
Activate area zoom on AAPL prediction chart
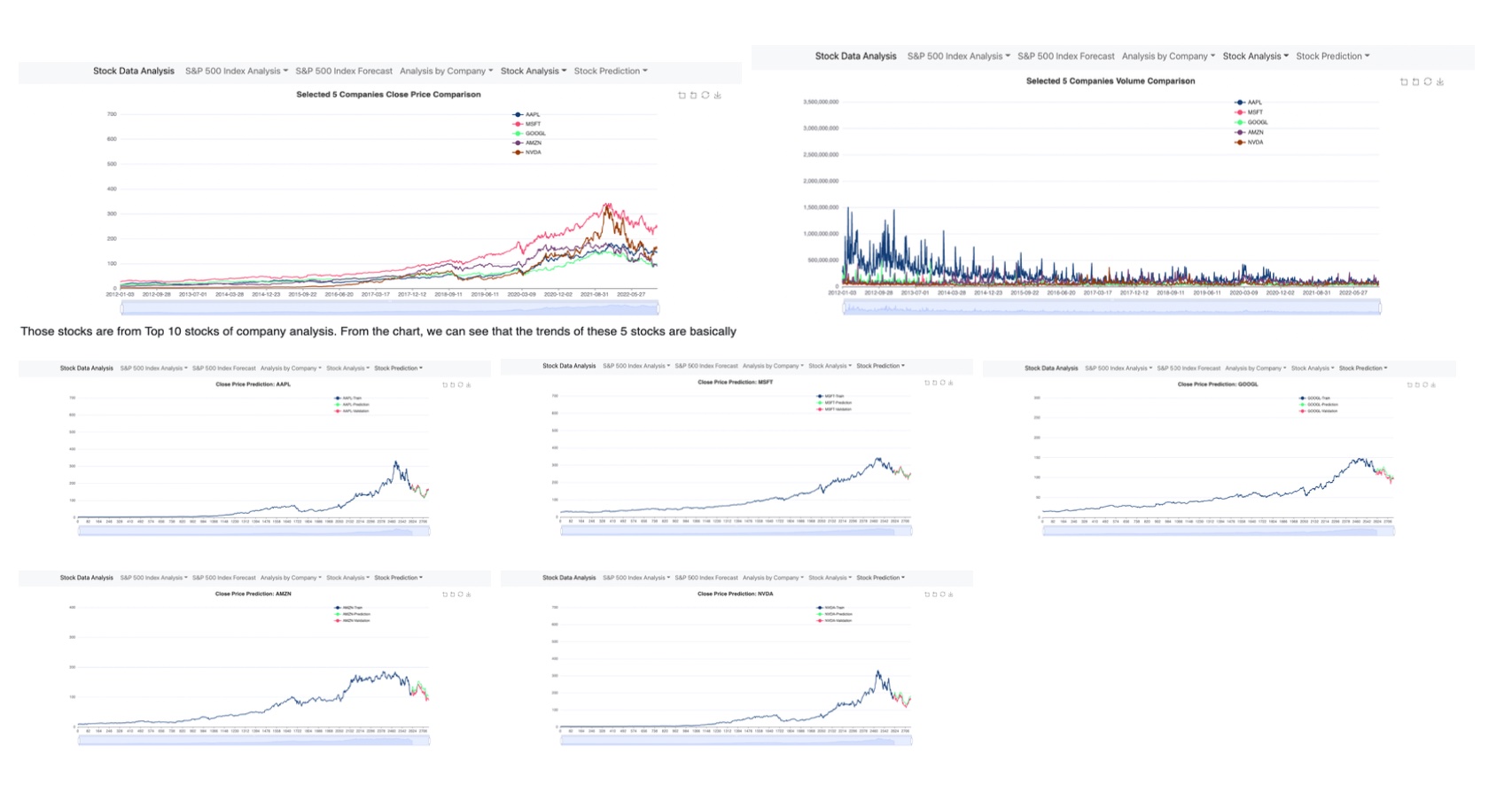tap(445, 384)
